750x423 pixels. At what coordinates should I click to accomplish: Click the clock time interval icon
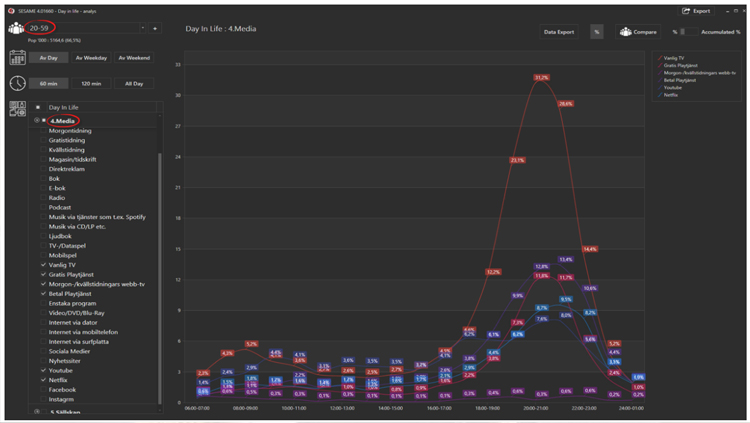[17, 83]
